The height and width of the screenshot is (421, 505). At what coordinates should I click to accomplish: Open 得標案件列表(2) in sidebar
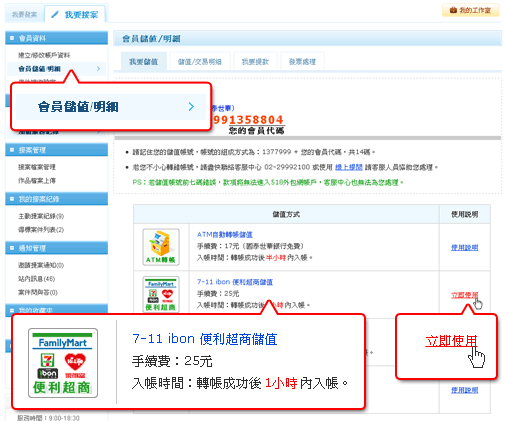click(x=41, y=229)
